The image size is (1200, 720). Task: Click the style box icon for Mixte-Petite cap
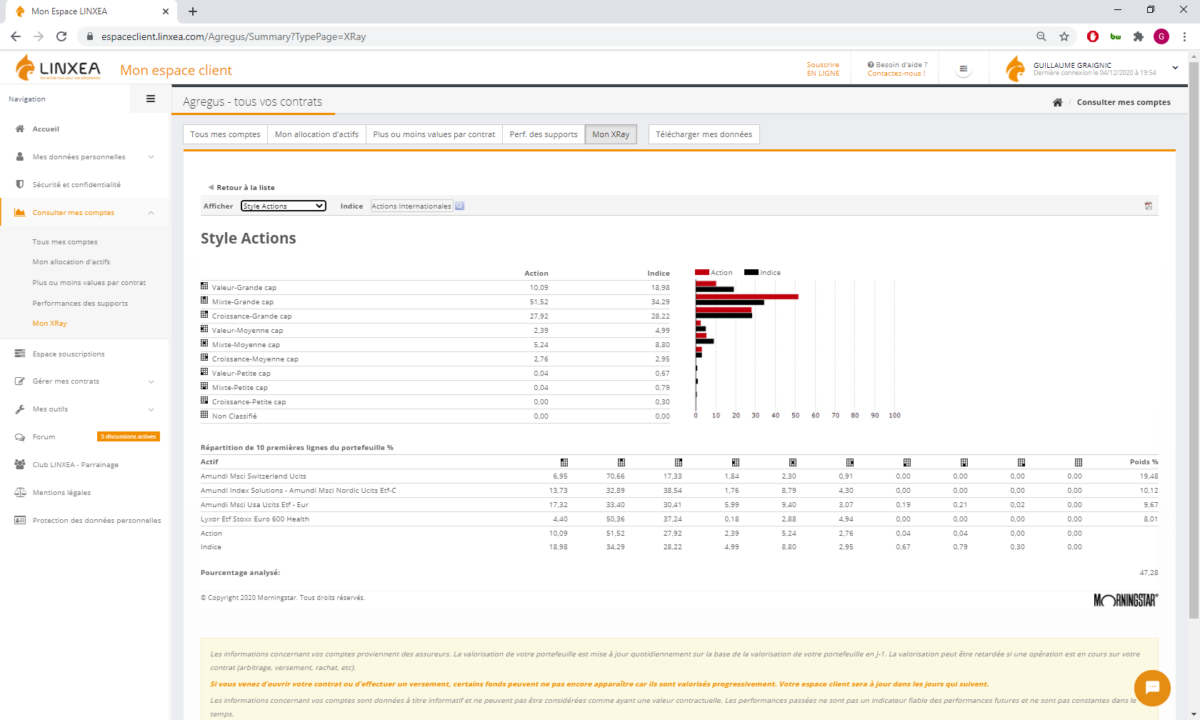(x=204, y=387)
